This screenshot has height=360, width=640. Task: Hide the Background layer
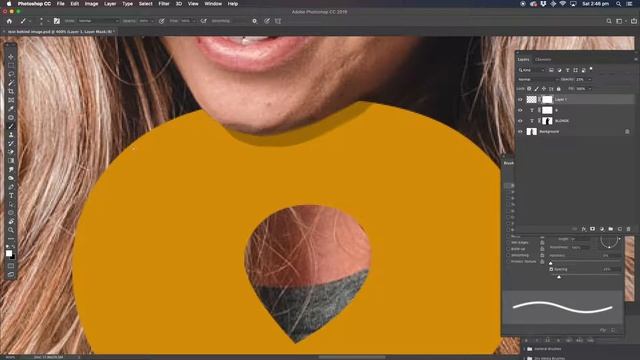[520, 132]
